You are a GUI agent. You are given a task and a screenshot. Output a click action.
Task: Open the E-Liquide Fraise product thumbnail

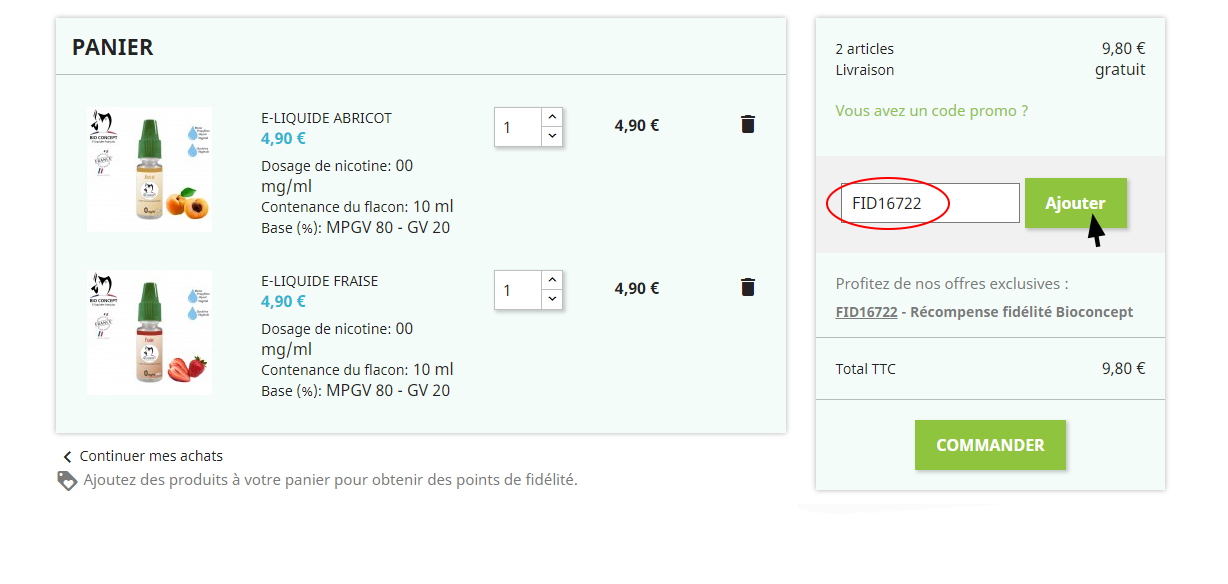click(149, 332)
